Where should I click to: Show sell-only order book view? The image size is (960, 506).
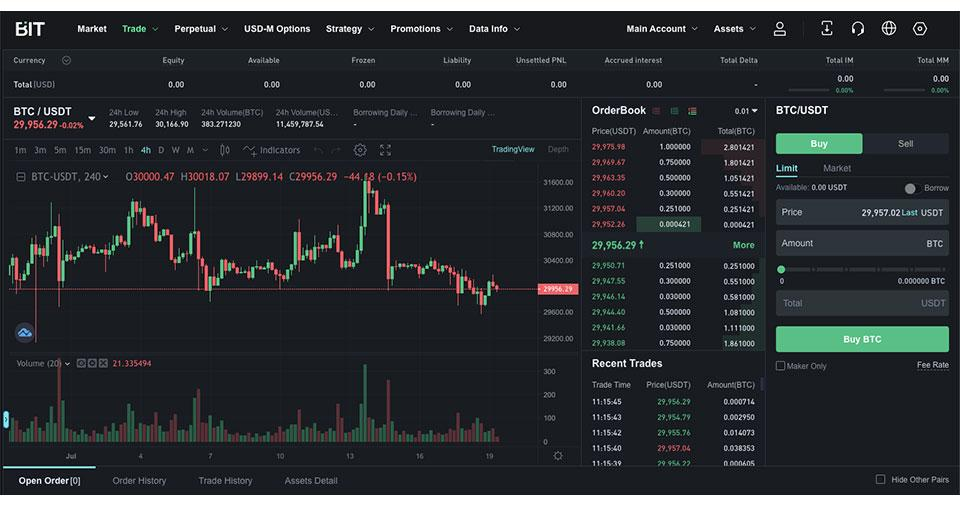[x=656, y=111]
